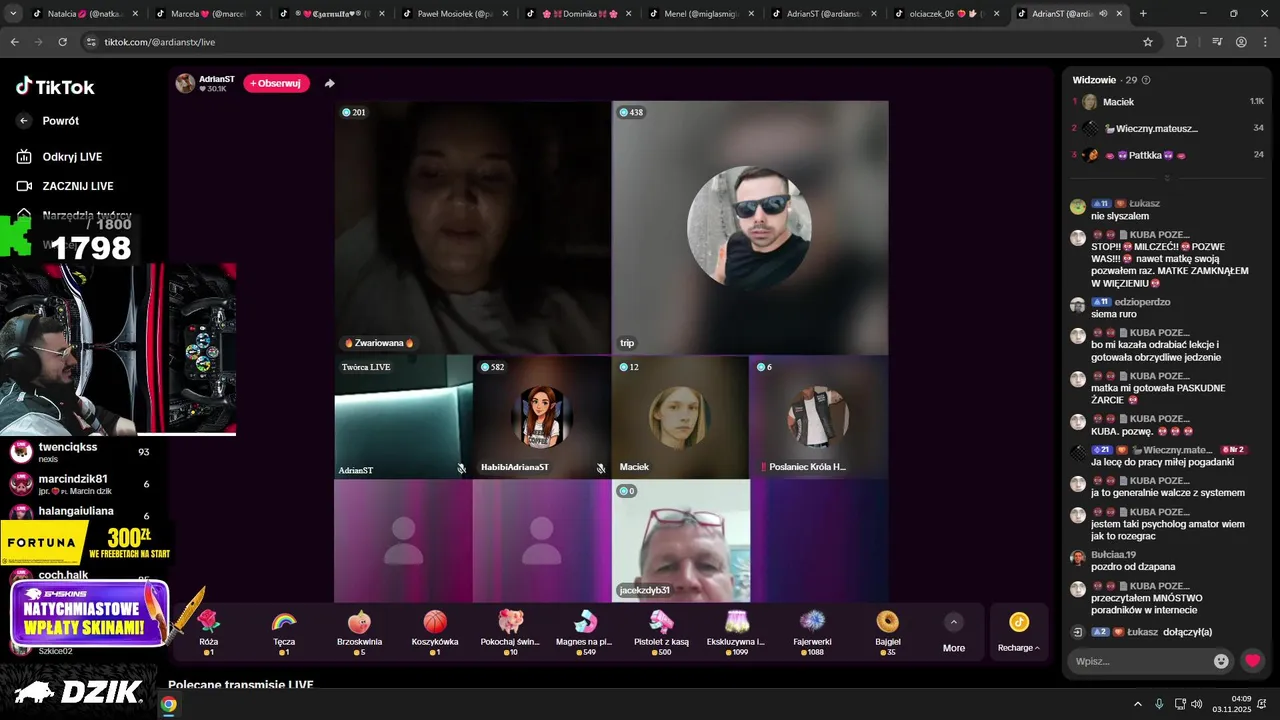Viewport: 1280px width, 720px height.
Task: Send the Tęcza rainbow gift
Action: pyautogui.click(x=284, y=632)
